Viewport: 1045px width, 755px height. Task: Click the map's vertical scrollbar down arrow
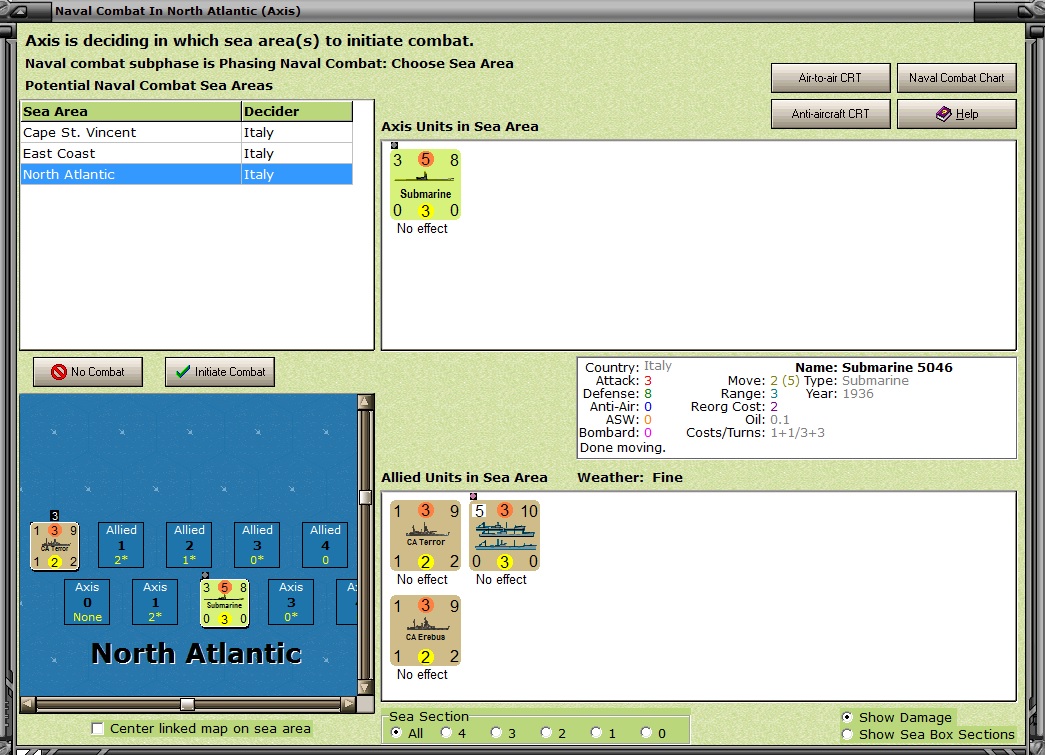[365, 688]
